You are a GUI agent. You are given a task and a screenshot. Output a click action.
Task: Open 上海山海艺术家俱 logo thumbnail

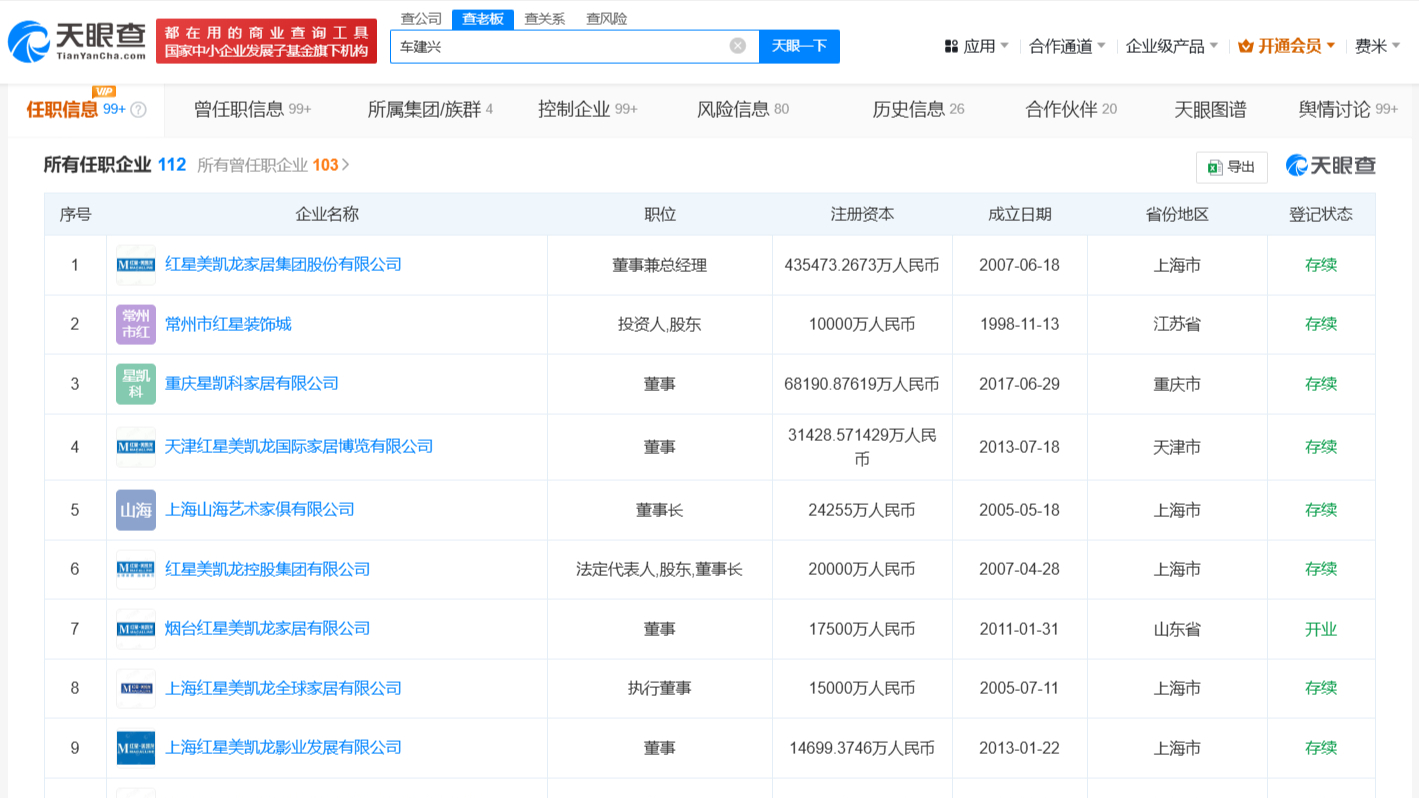click(x=136, y=510)
